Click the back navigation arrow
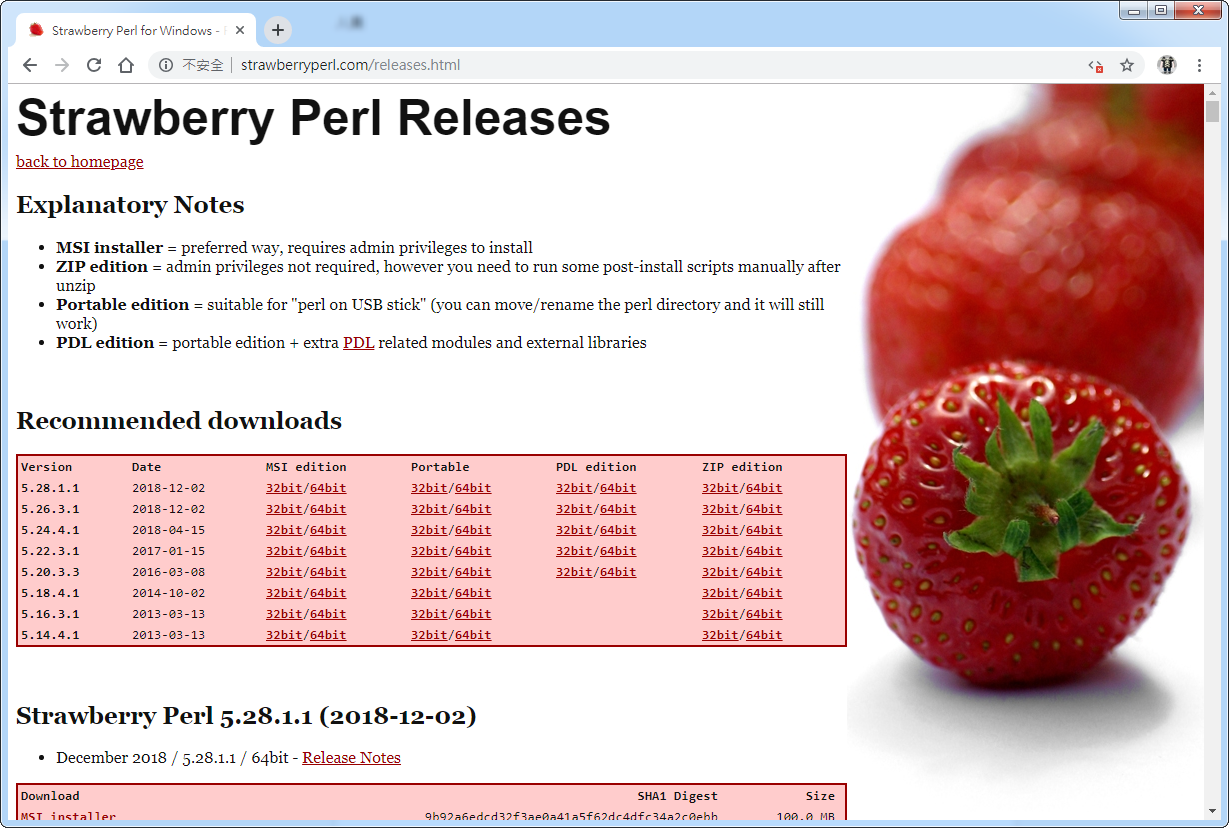1229x828 pixels. tap(30, 64)
